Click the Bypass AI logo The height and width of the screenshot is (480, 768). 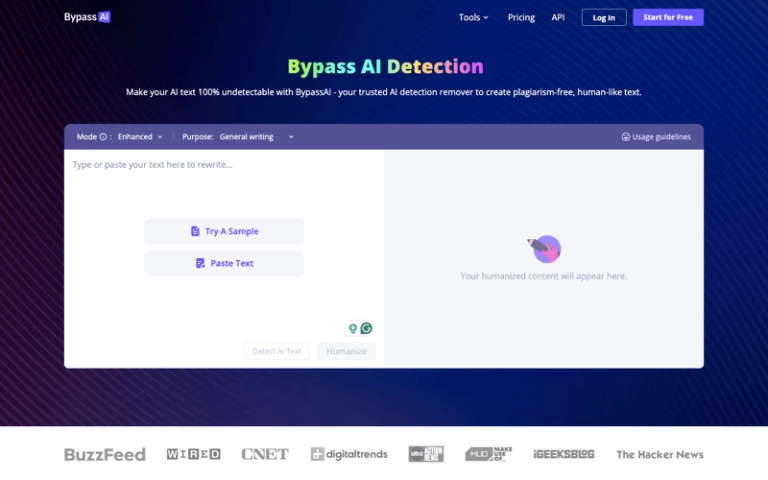click(86, 17)
